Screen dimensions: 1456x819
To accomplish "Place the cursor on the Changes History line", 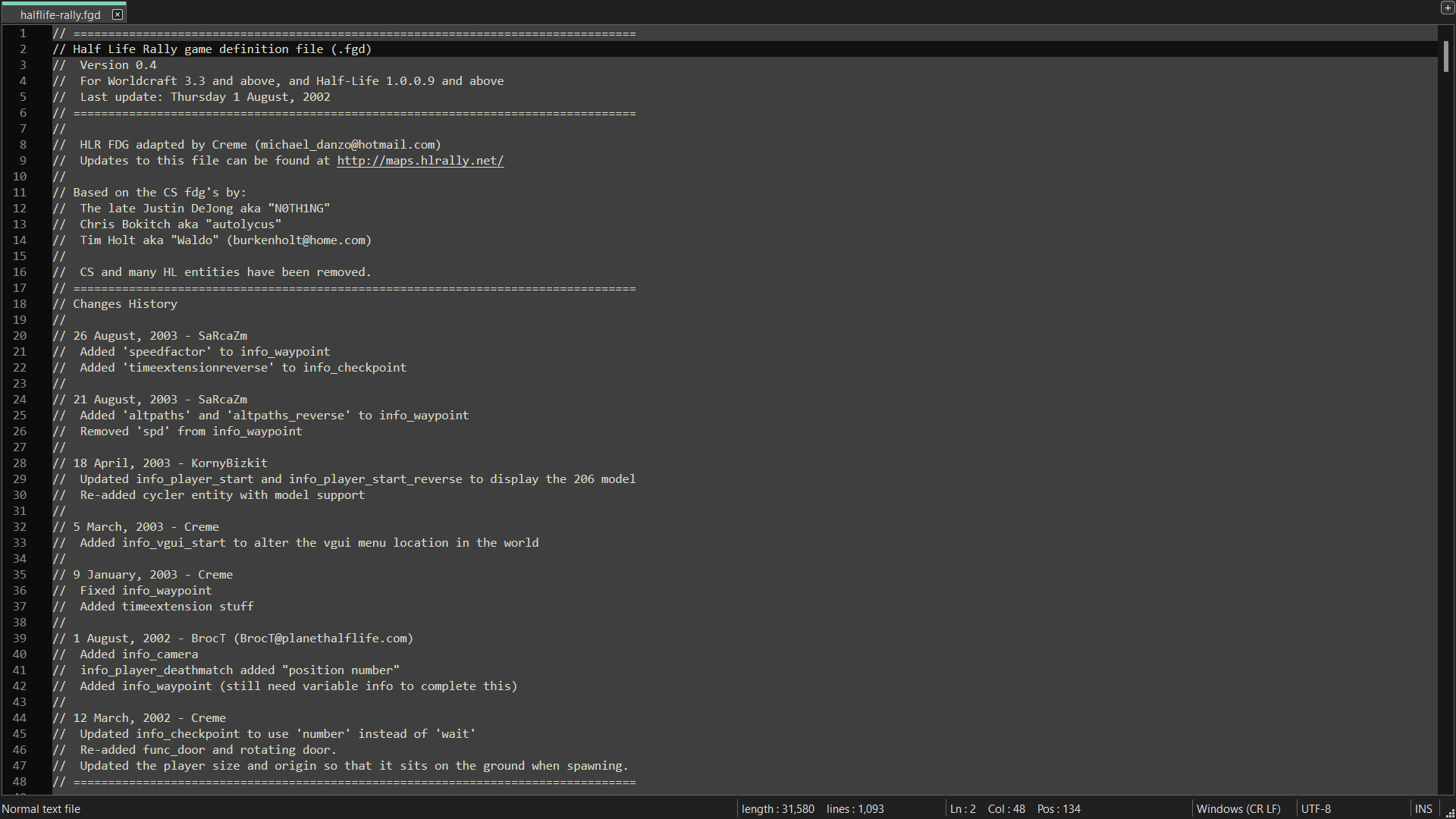I will [115, 303].
